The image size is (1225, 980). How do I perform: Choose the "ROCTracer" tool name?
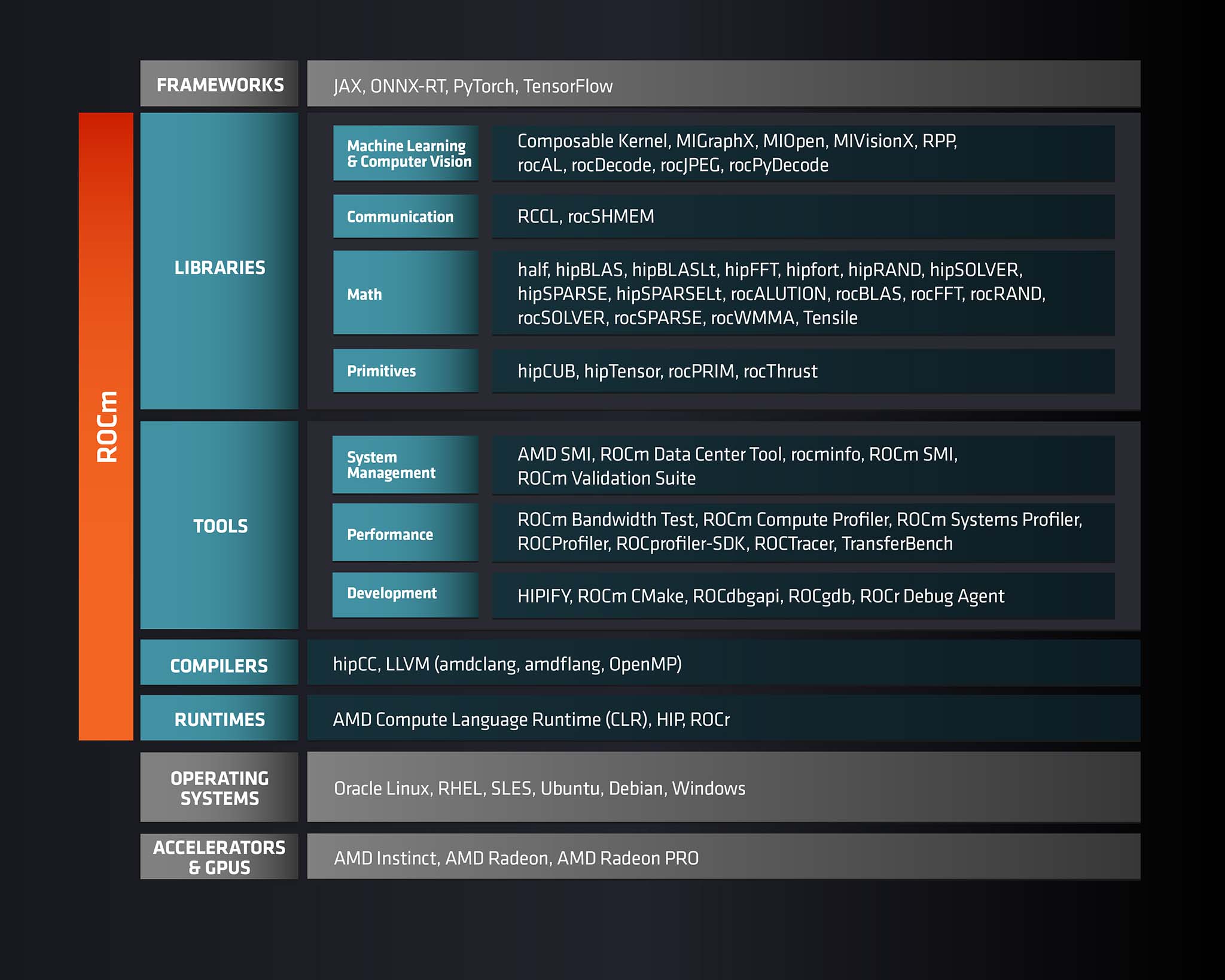(x=794, y=544)
